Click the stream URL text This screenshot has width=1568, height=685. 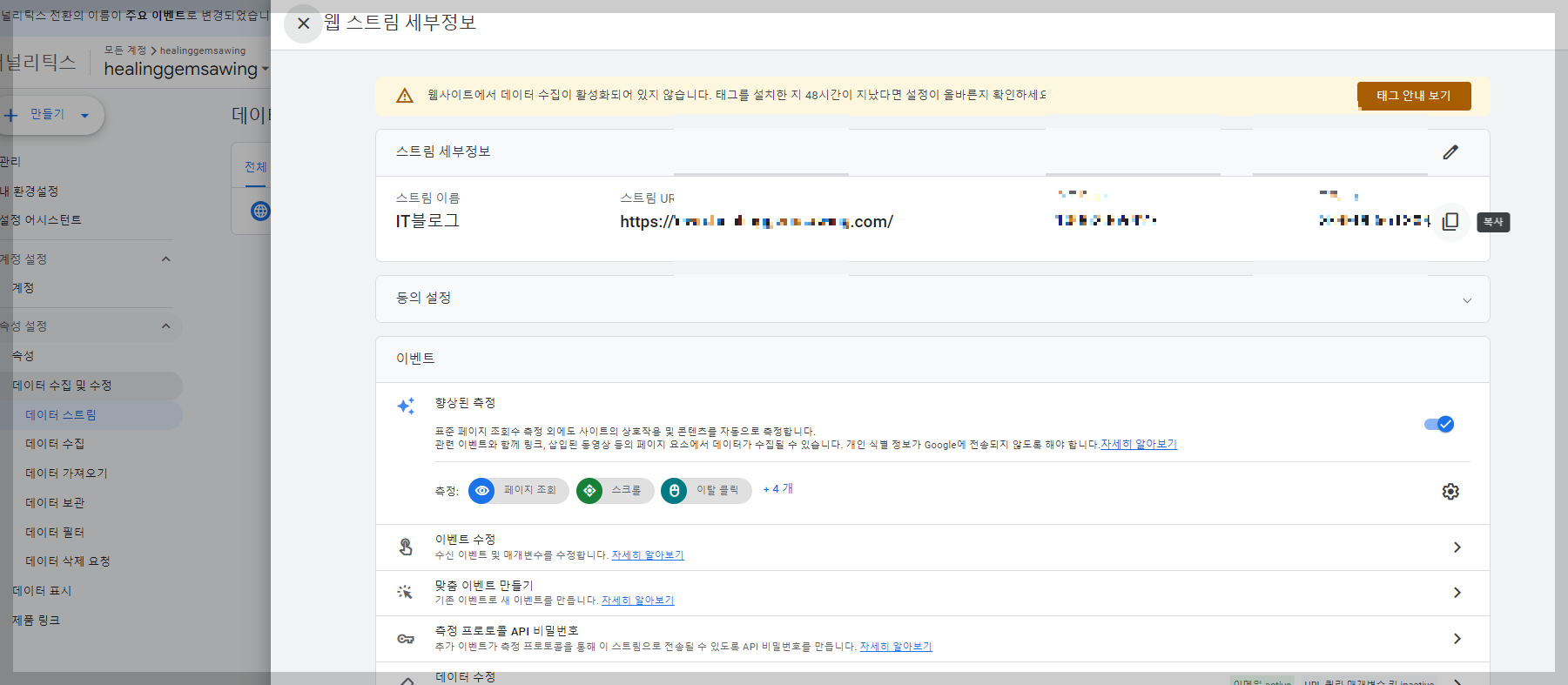757,222
